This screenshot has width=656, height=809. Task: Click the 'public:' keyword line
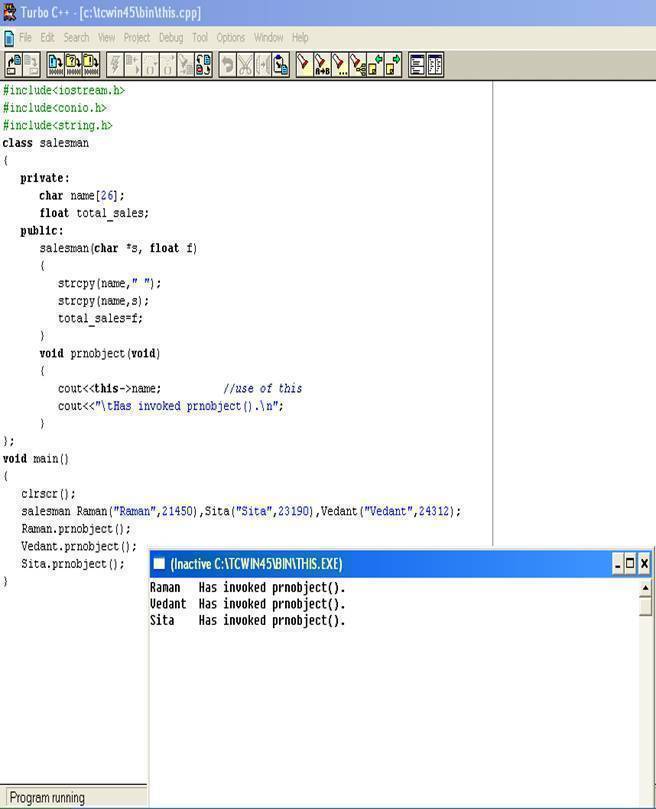41,231
